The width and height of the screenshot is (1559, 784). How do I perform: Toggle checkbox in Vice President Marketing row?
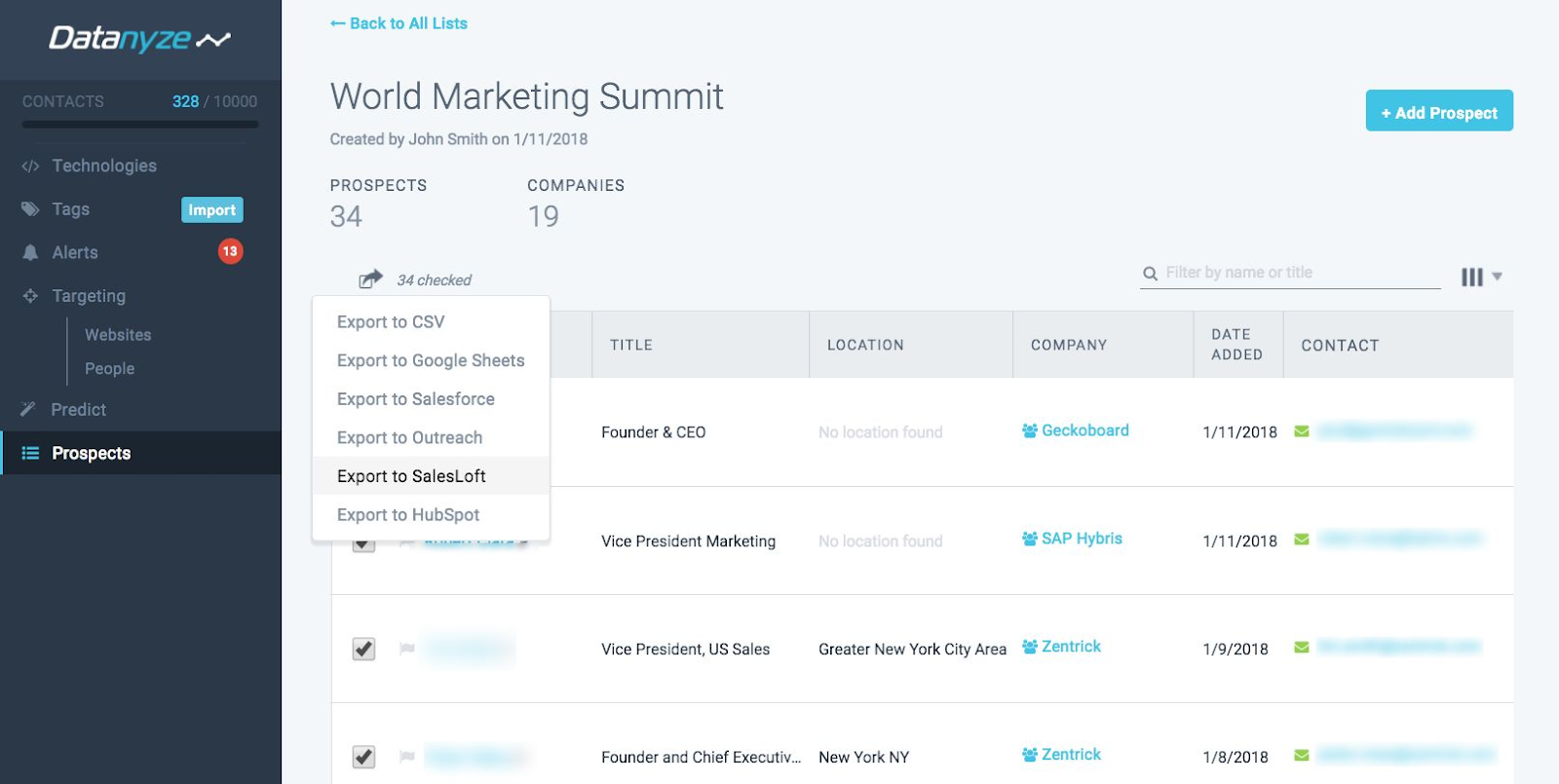[363, 544]
